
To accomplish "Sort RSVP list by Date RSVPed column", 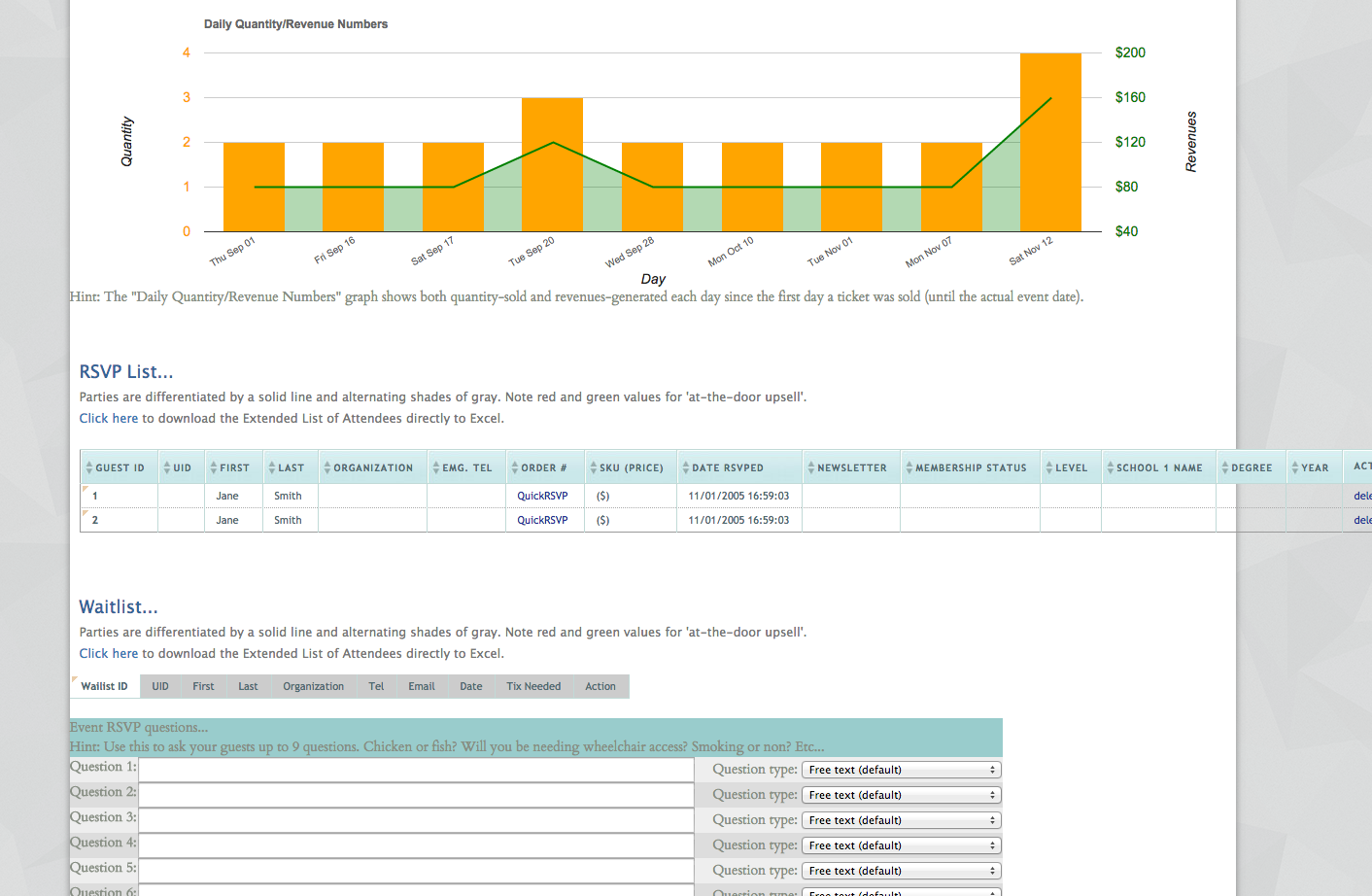I will pyautogui.click(x=739, y=467).
